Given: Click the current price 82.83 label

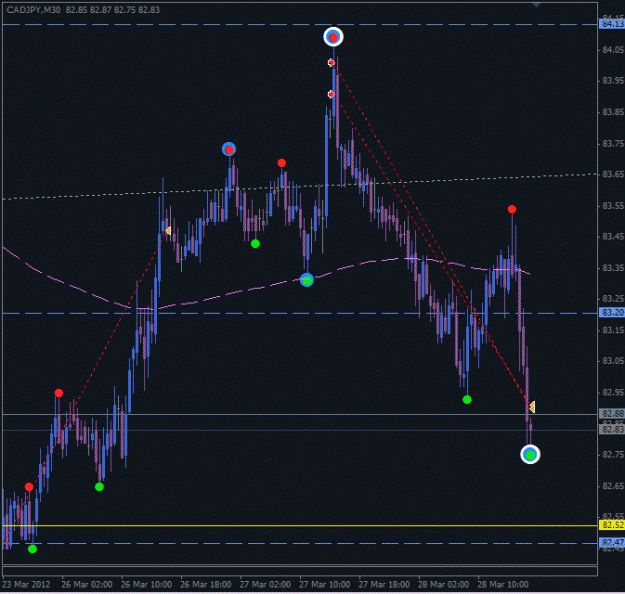Looking at the screenshot, I should 612,429.
